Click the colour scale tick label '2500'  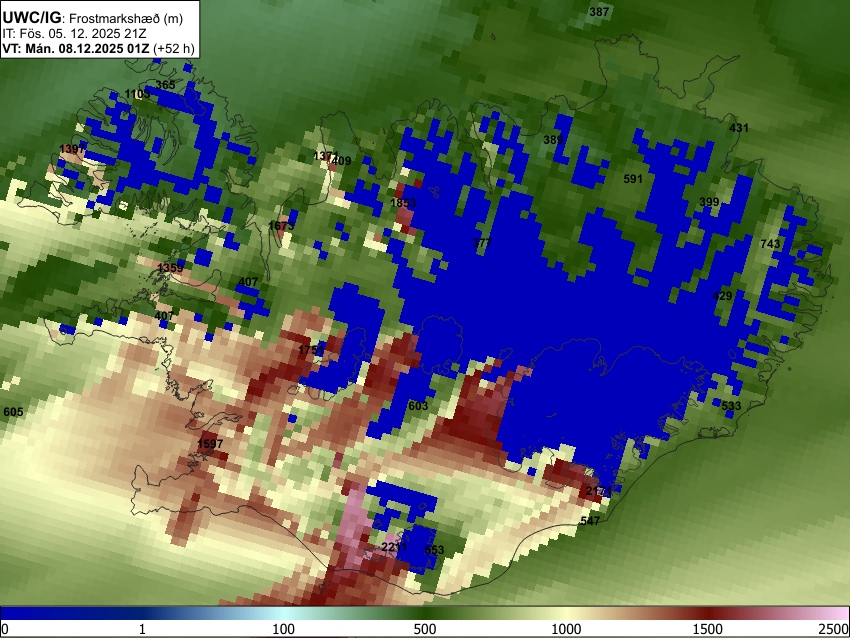tap(834, 629)
